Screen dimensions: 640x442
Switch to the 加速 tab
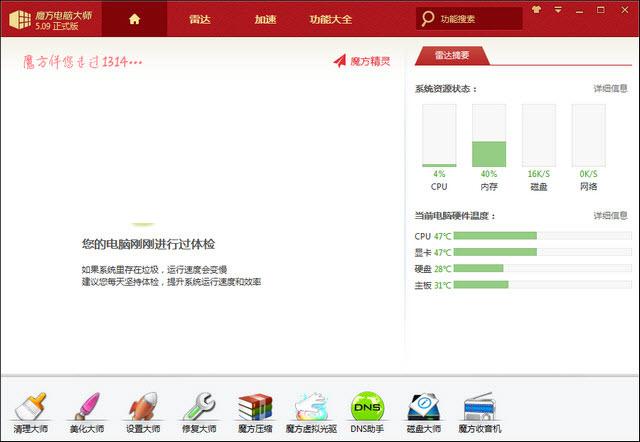(265, 19)
